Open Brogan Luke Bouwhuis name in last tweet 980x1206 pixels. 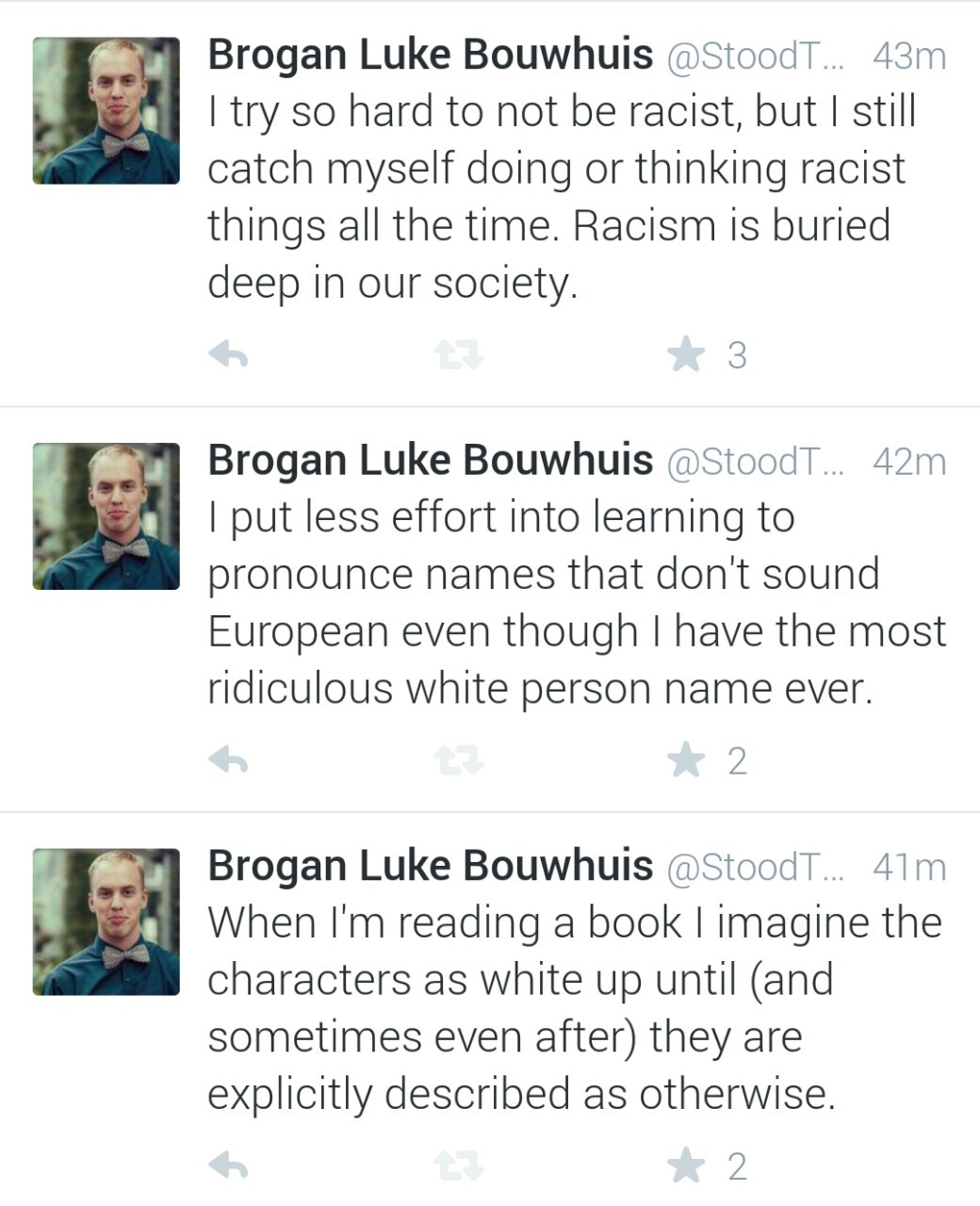pyautogui.click(x=430, y=866)
